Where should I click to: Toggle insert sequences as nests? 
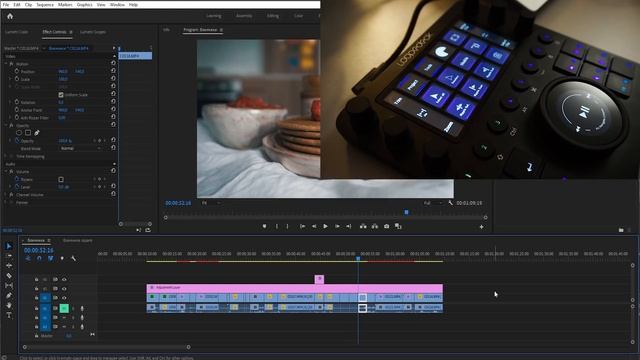tap(28, 258)
